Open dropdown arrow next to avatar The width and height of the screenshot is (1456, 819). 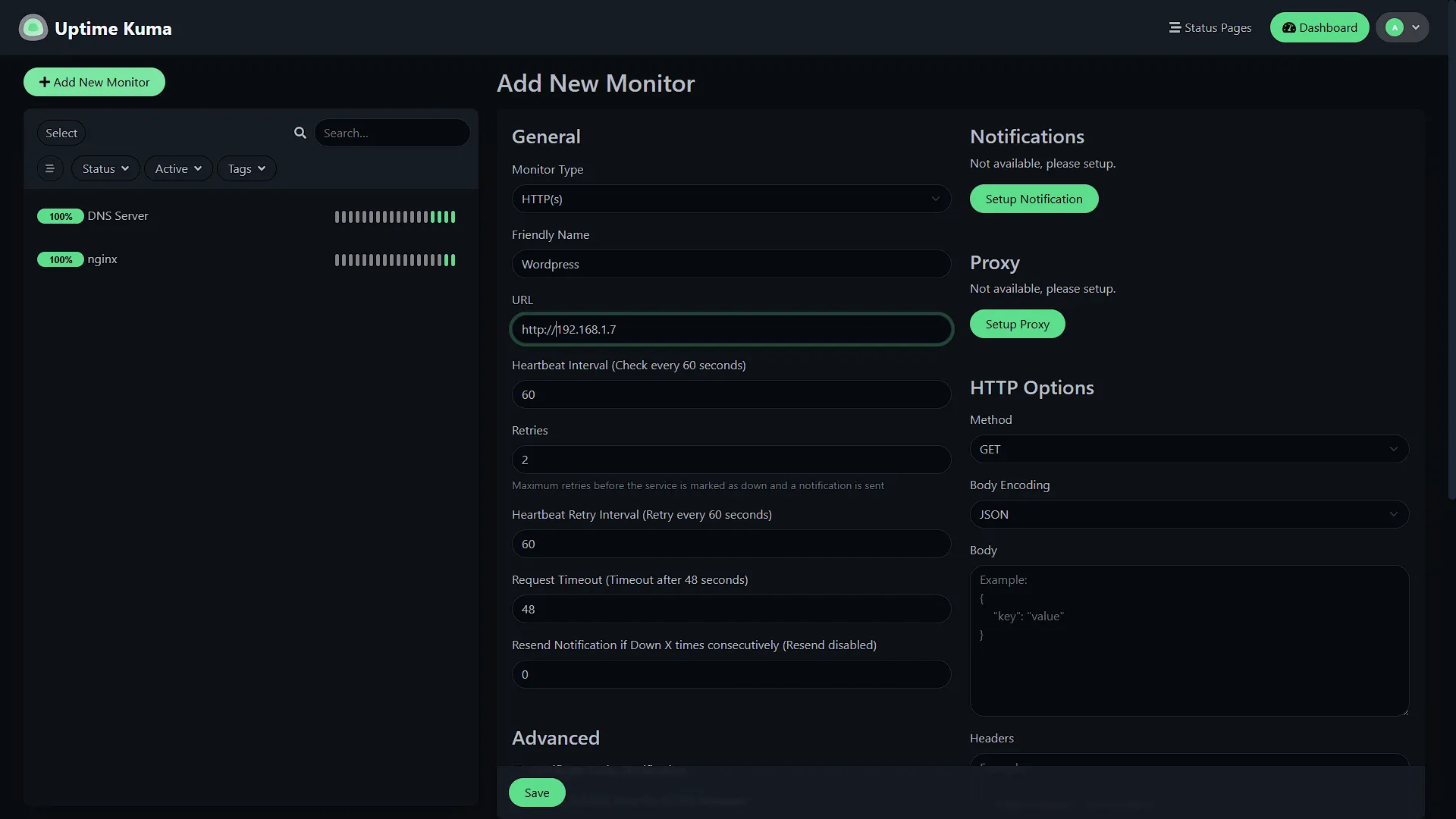(x=1416, y=27)
